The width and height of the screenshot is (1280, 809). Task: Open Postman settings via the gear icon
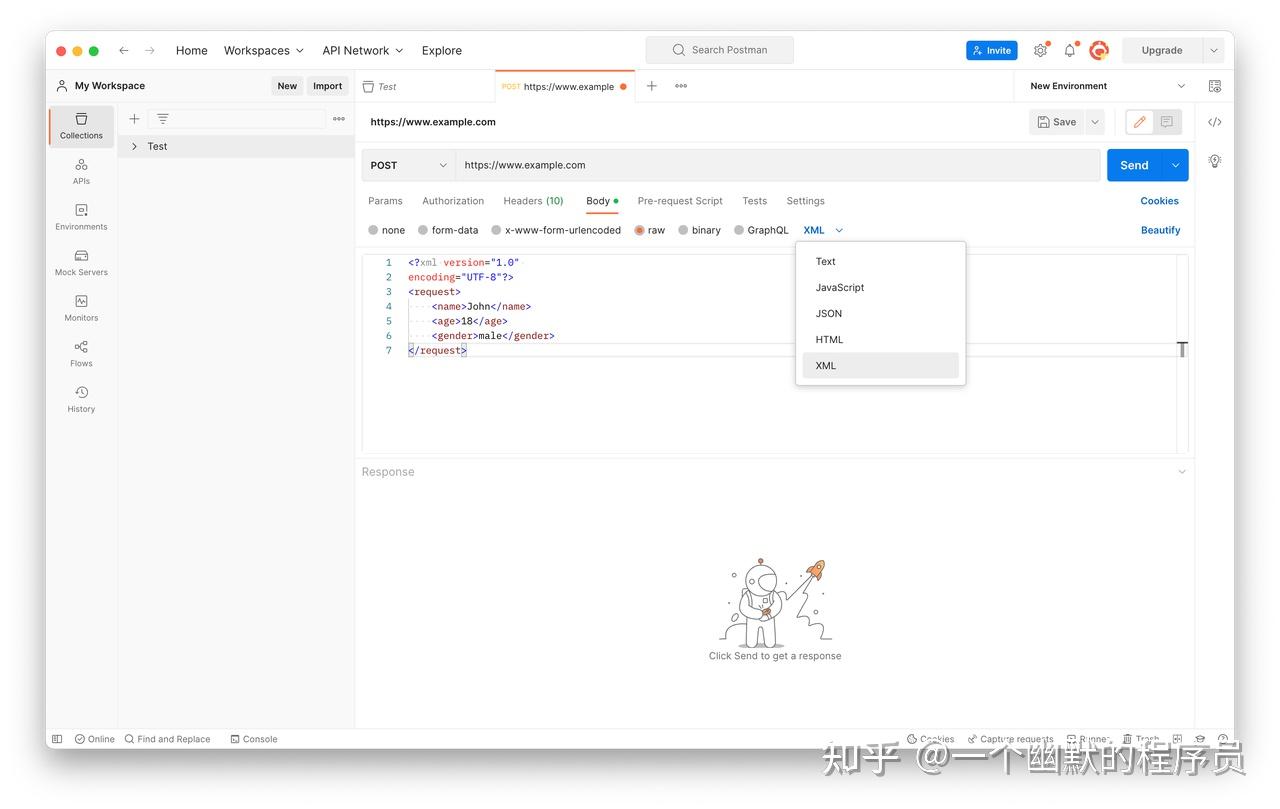click(1040, 50)
